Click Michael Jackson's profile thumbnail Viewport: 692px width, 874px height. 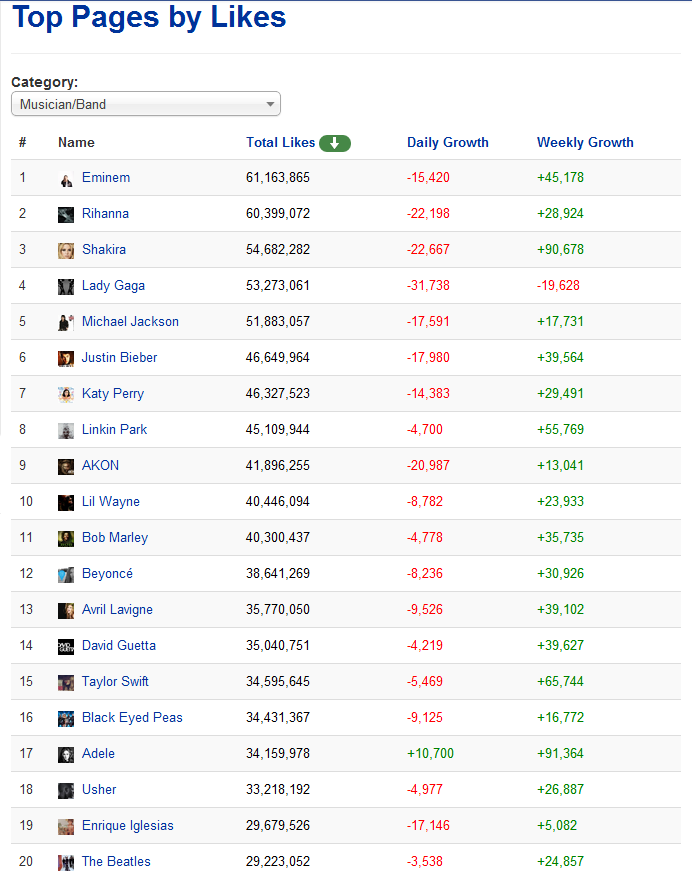(66, 323)
